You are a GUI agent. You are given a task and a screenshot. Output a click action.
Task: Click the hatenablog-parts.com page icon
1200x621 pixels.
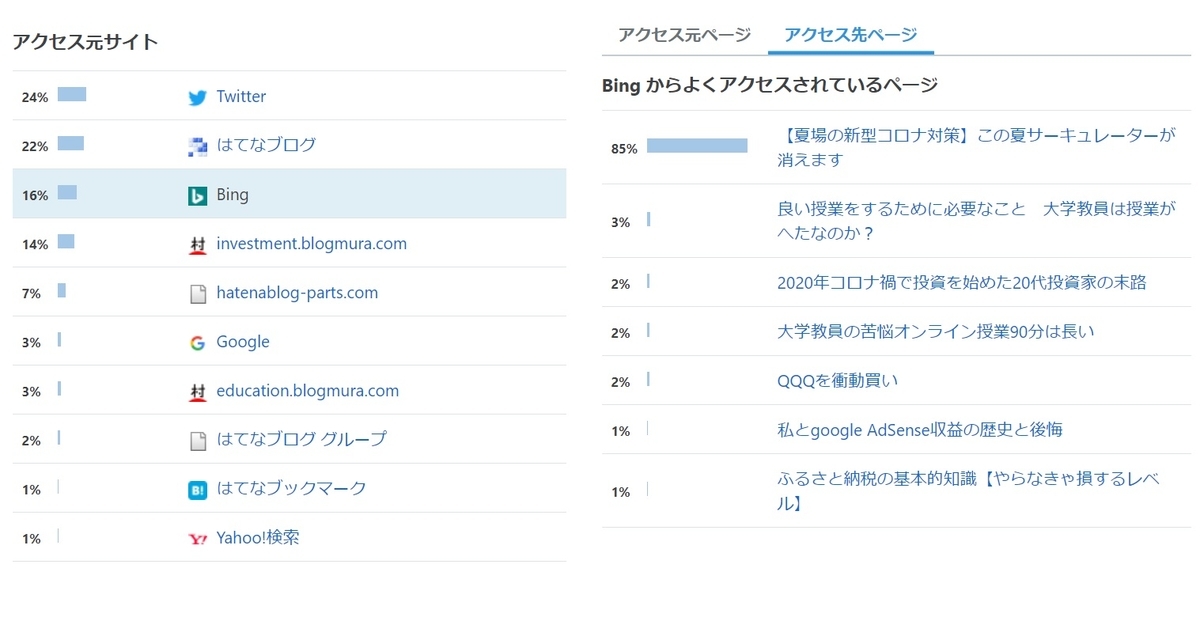197,293
